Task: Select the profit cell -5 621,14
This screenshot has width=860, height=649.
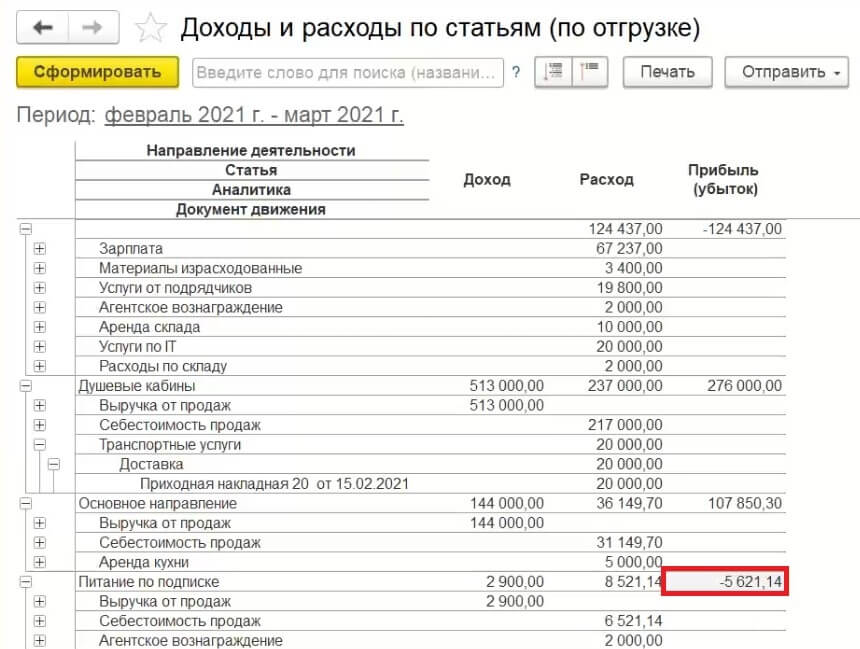Action: coord(725,582)
